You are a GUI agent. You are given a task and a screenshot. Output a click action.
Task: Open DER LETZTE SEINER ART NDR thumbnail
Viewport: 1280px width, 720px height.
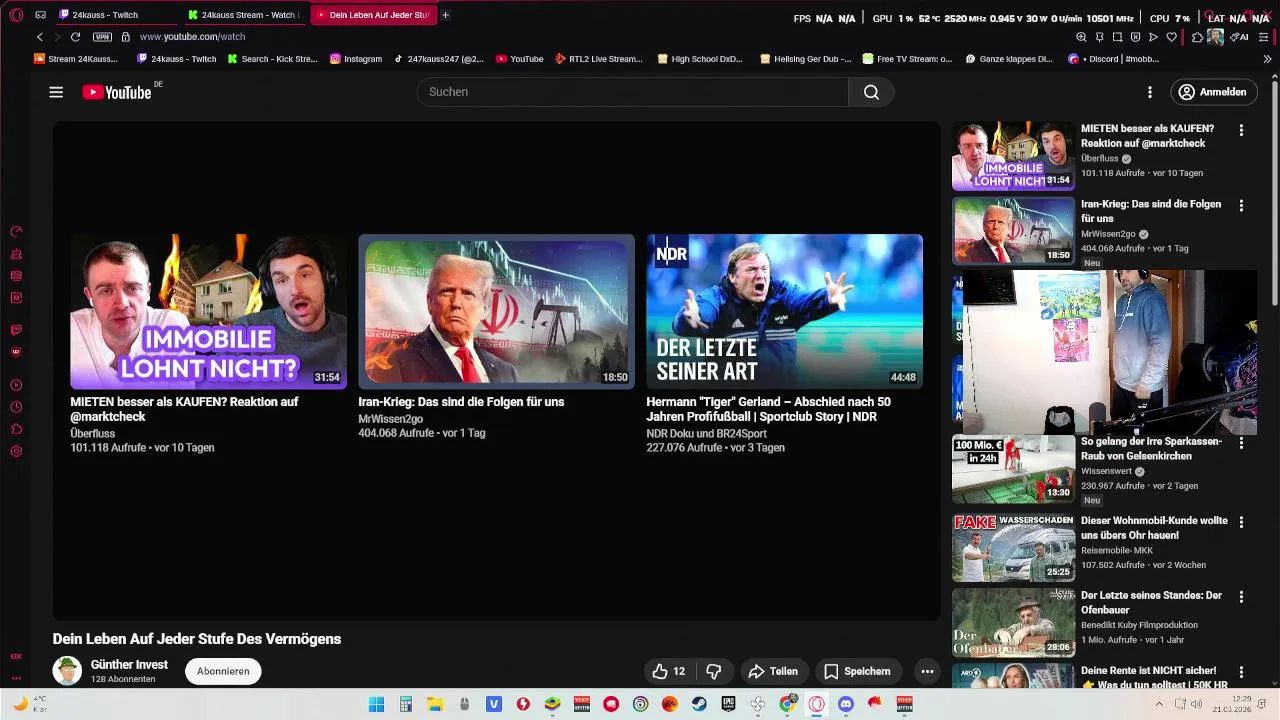pyautogui.click(x=784, y=311)
